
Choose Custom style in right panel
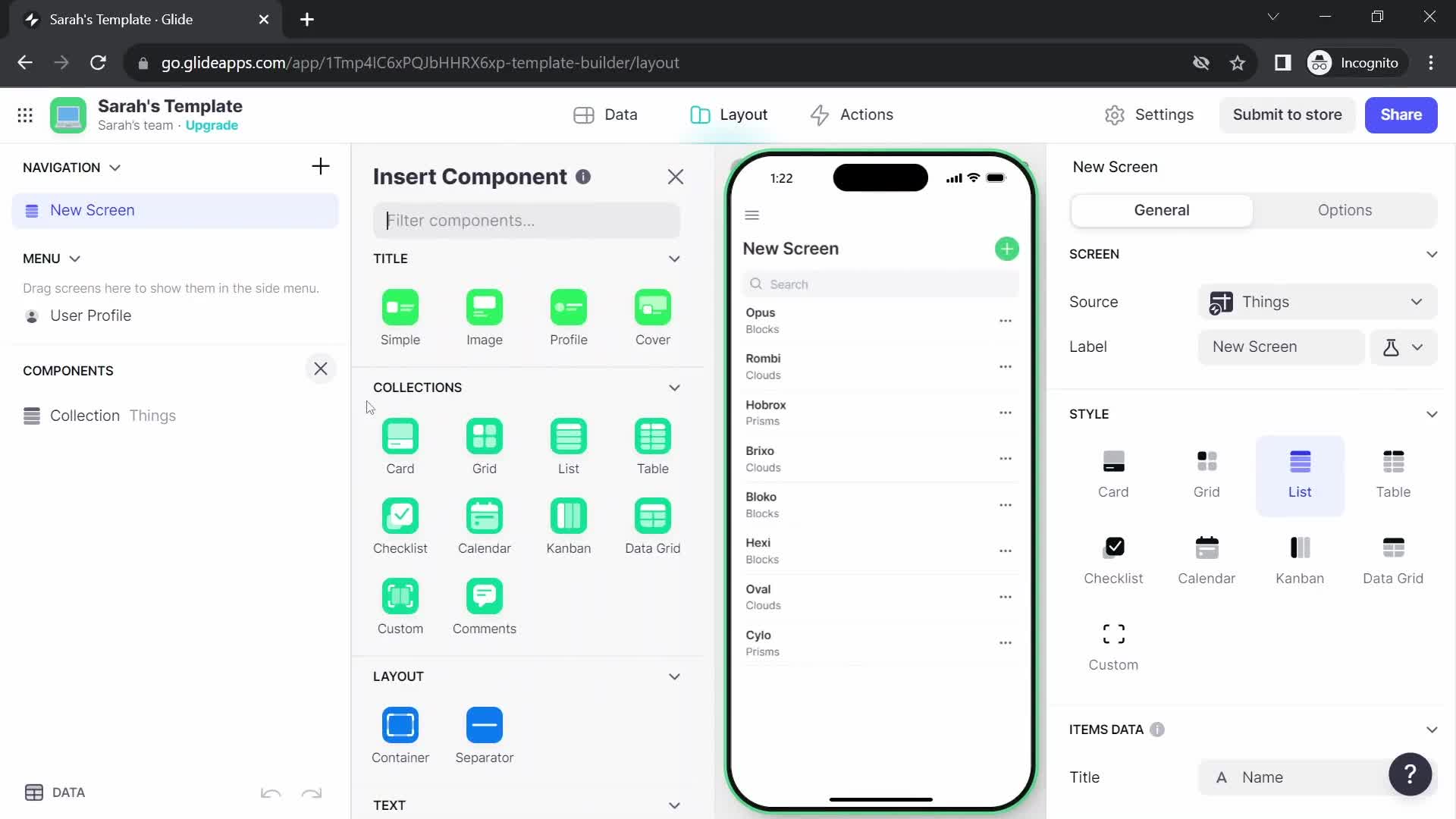click(1113, 648)
